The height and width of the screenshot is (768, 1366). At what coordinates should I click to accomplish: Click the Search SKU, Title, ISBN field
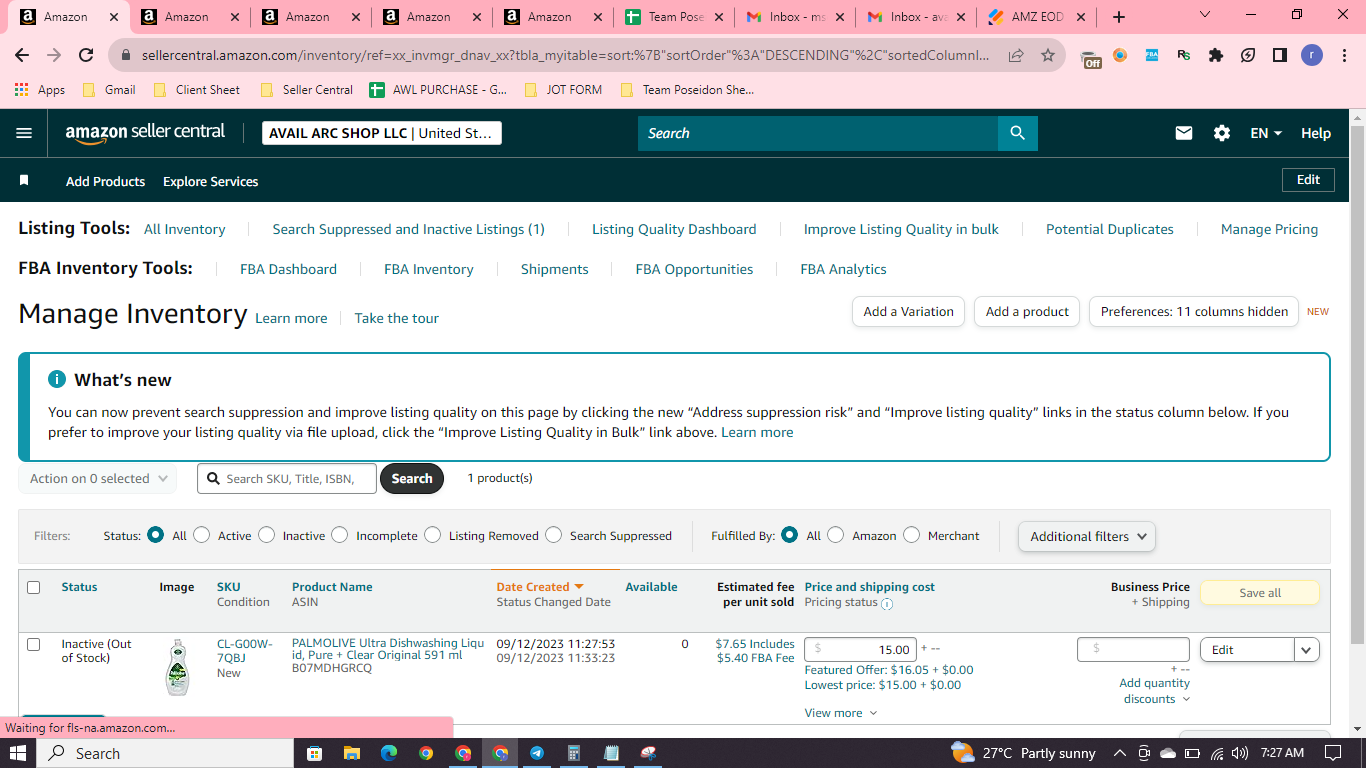[287, 479]
